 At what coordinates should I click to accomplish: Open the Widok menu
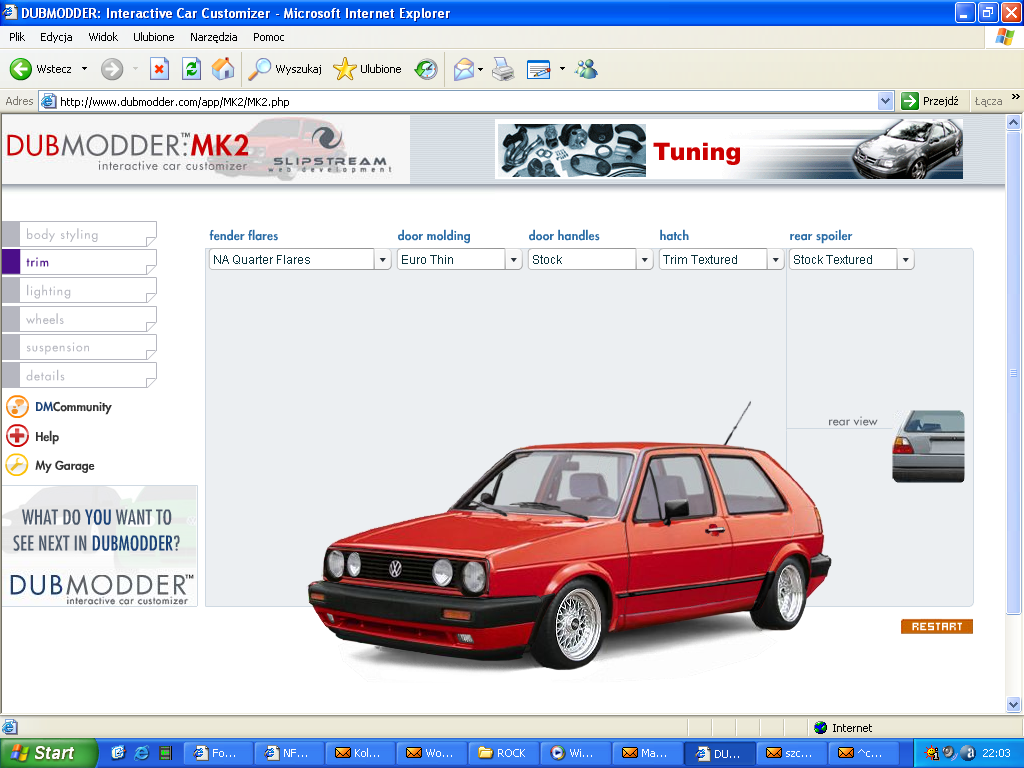click(x=103, y=37)
